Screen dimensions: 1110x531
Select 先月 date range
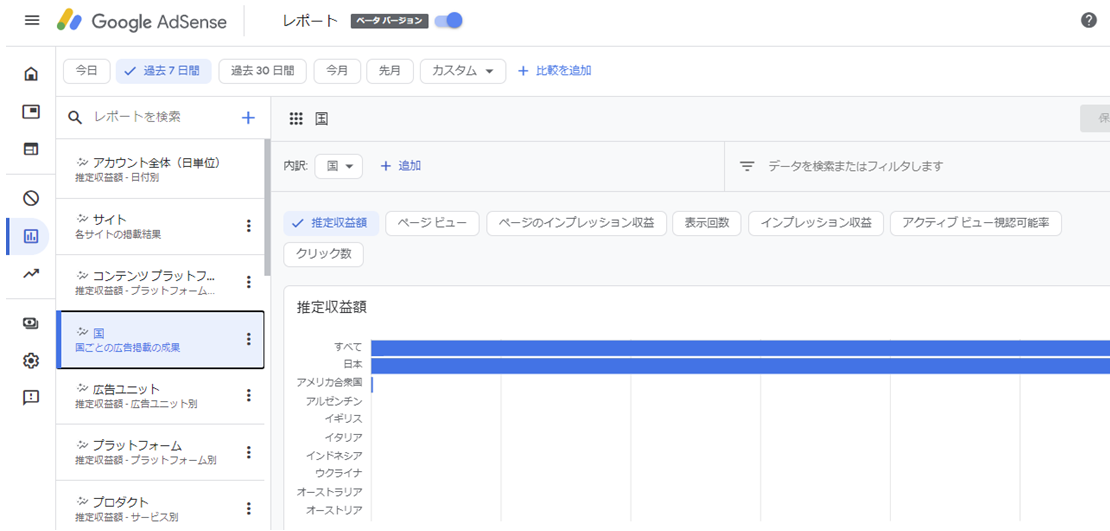coord(390,71)
